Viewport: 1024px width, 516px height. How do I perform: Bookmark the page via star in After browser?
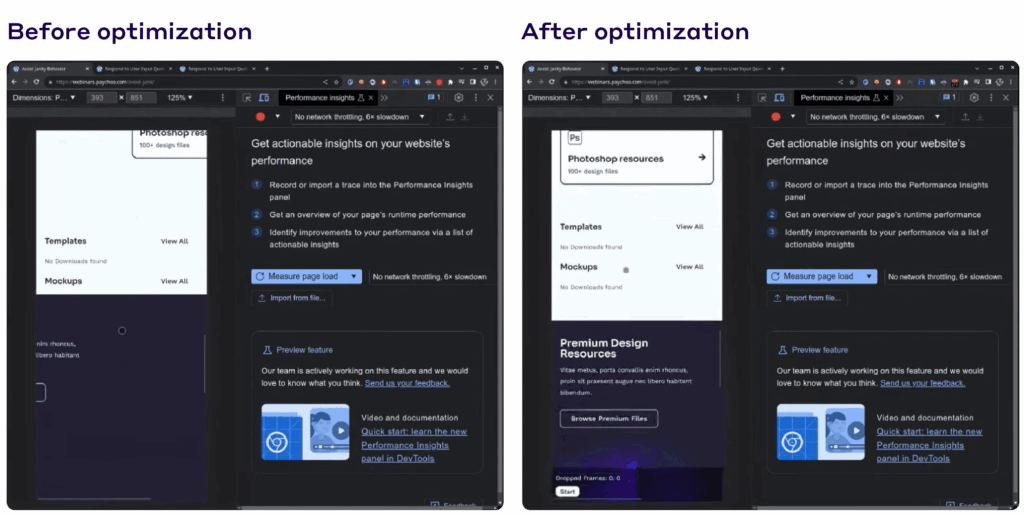(x=852, y=82)
